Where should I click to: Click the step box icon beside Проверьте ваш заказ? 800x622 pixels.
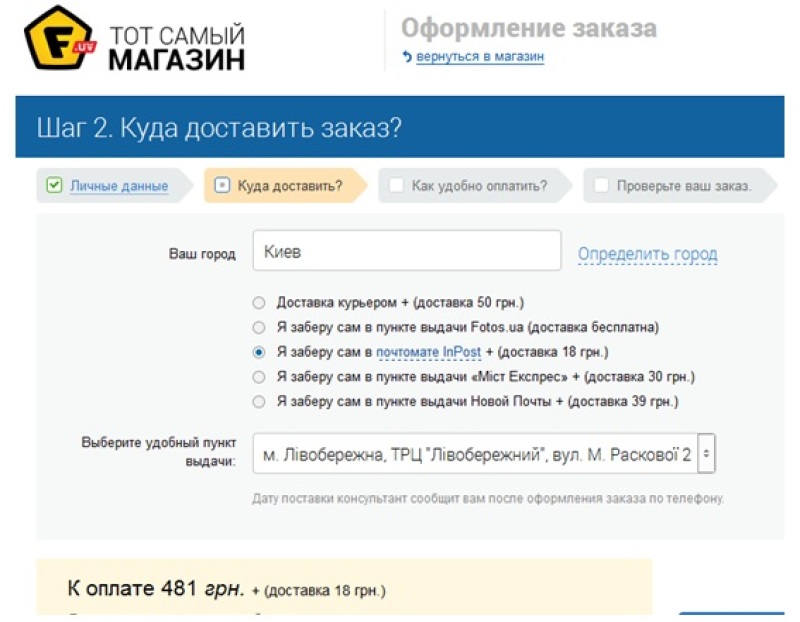click(601, 185)
